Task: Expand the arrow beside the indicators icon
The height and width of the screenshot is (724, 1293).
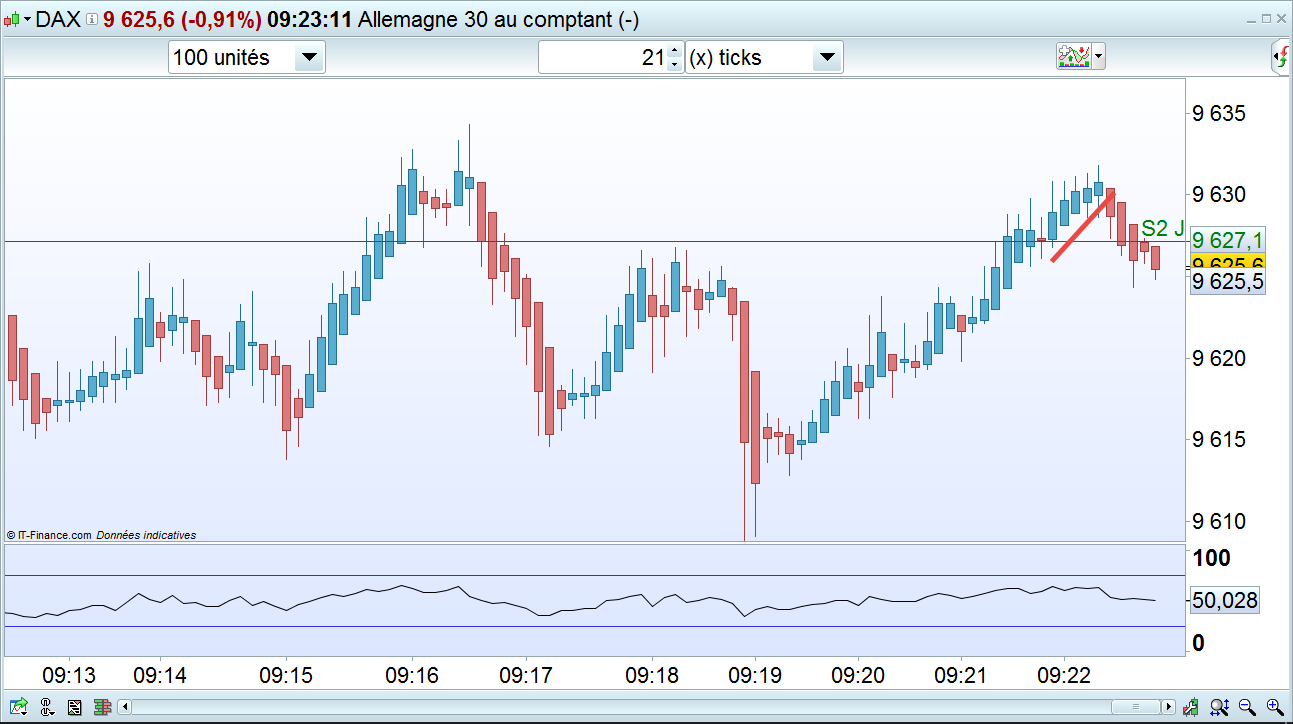Action: (1099, 57)
